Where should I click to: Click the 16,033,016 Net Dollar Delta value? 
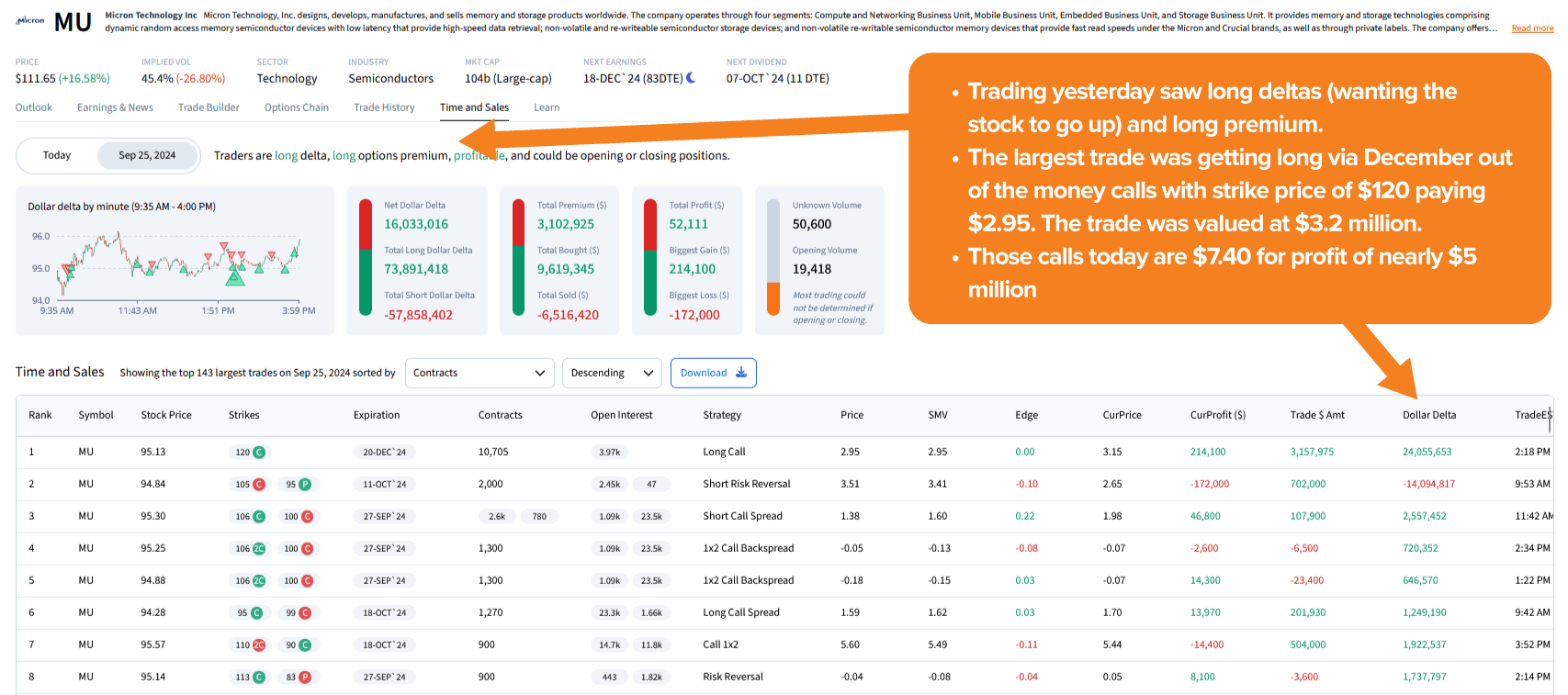(x=416, y=224)
